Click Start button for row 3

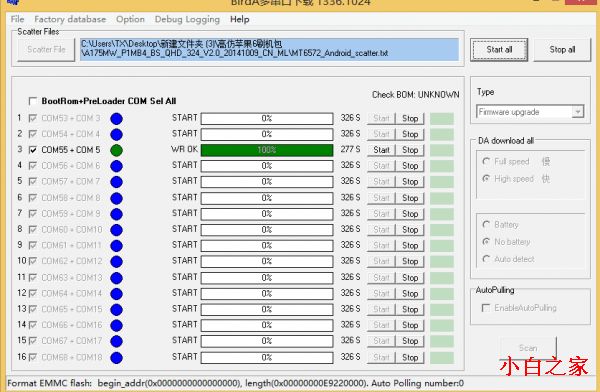381,150
